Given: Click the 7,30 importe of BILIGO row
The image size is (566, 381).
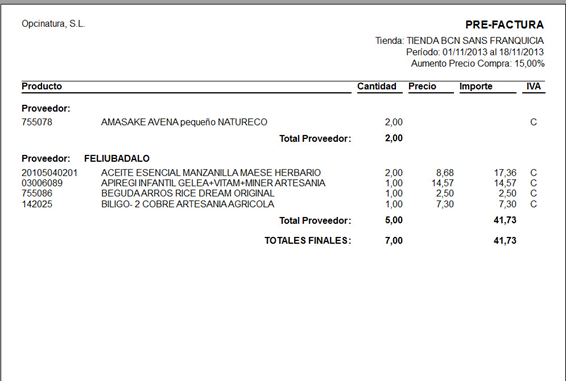Looking at the screenshot, I should [508, 204].
